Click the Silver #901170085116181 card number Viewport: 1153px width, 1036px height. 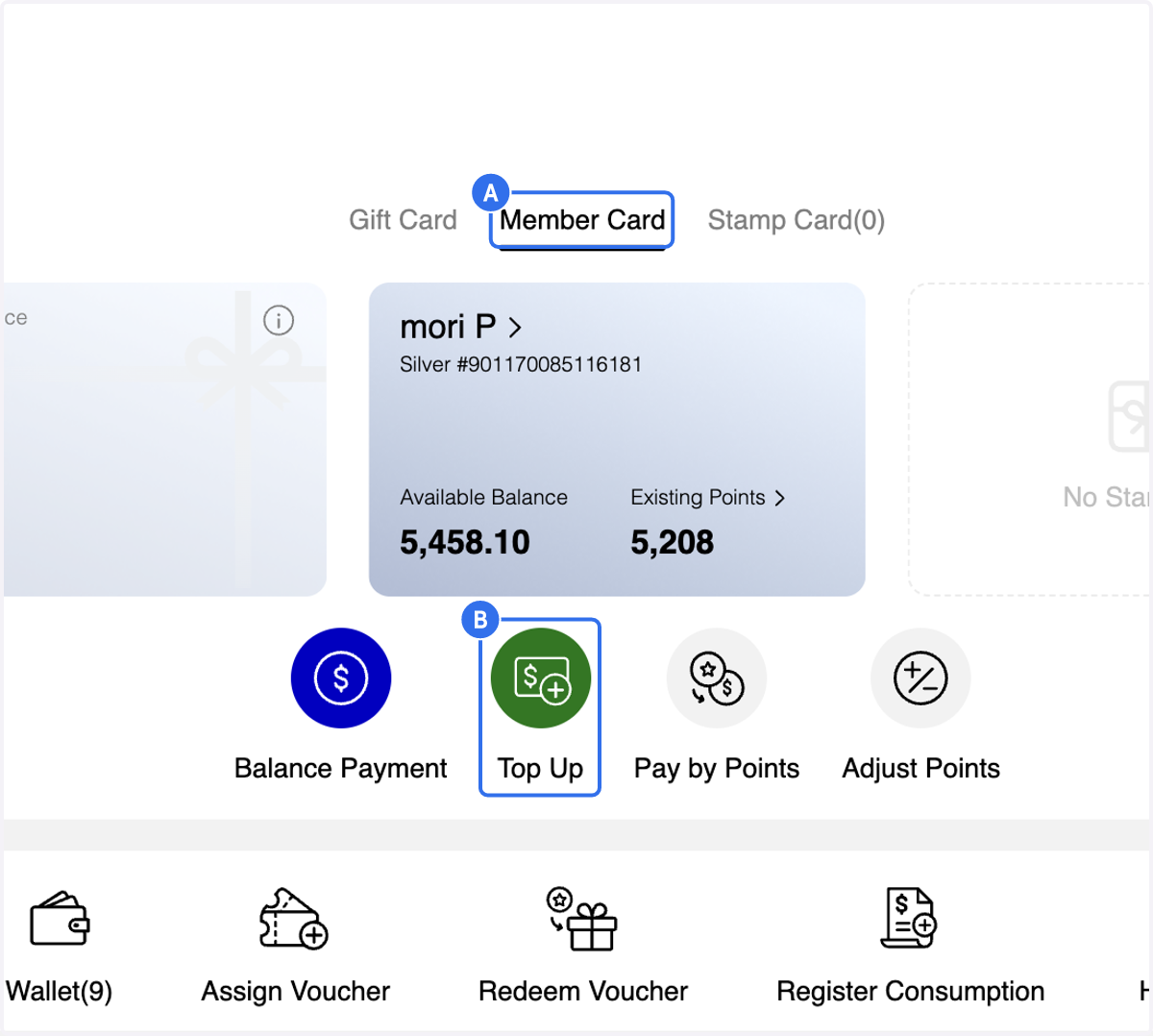(x=521, y=364)
